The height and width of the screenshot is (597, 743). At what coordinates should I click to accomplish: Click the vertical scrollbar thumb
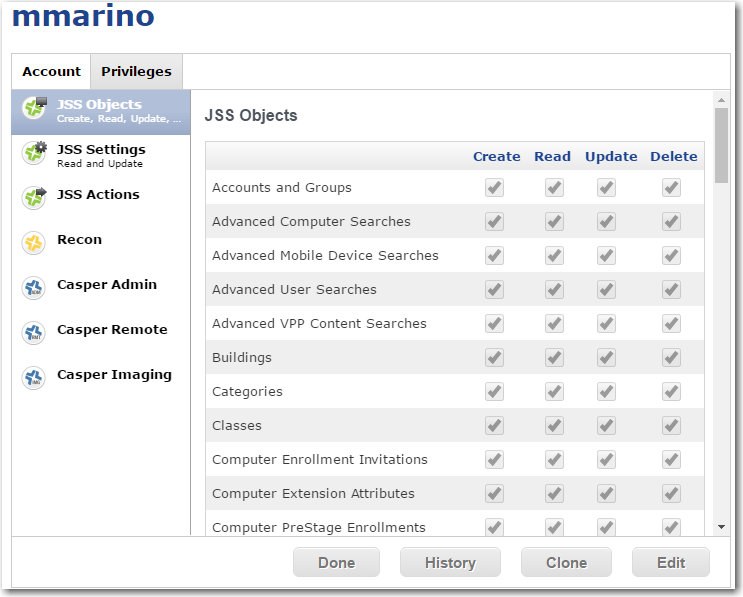[721, 145]
